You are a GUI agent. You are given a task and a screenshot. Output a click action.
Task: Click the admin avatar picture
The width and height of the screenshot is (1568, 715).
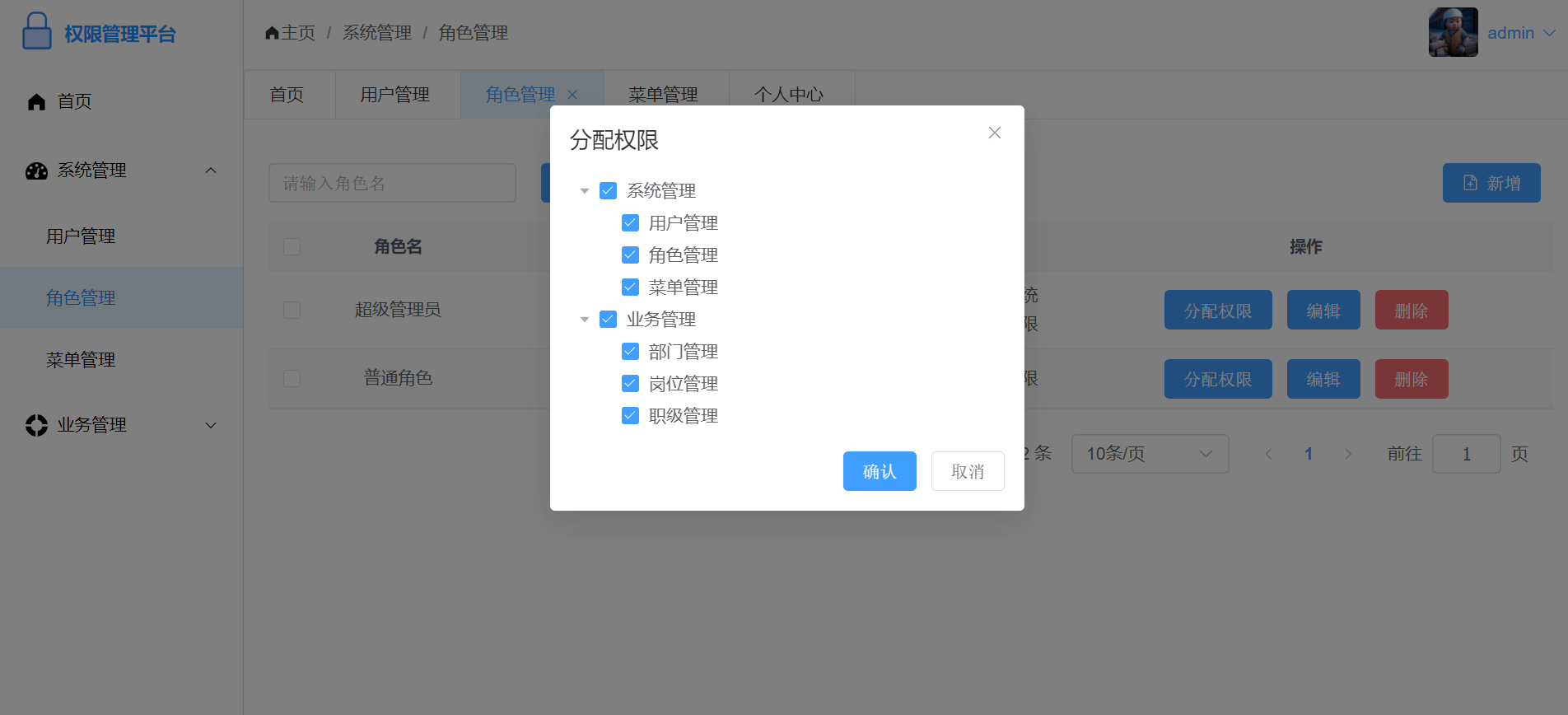(x=1453, y=33)
